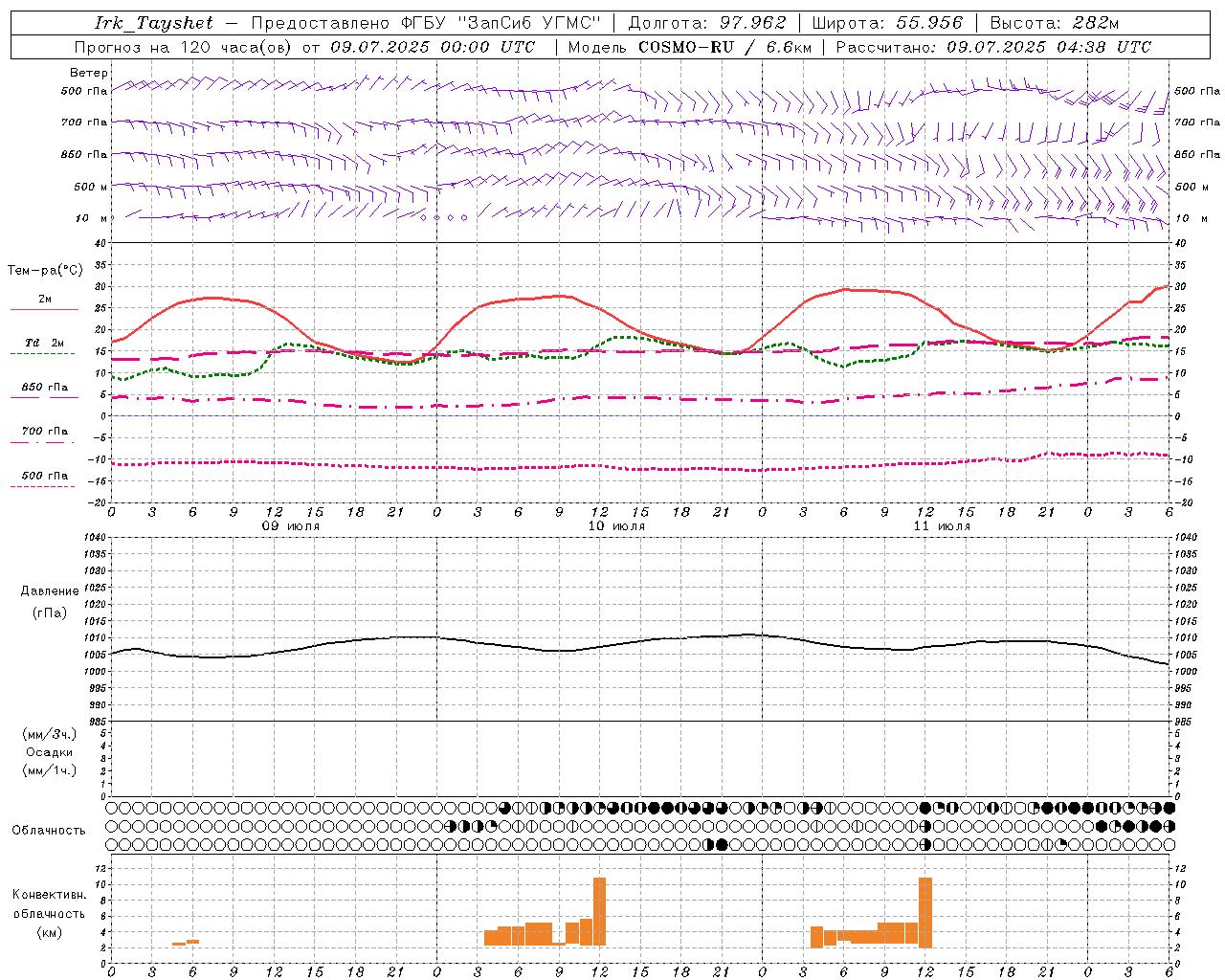Viewport: 1225px width, 980px height.
Task: Click the '(мм/3ч.)' precipitation unit label
Action: 50,734
